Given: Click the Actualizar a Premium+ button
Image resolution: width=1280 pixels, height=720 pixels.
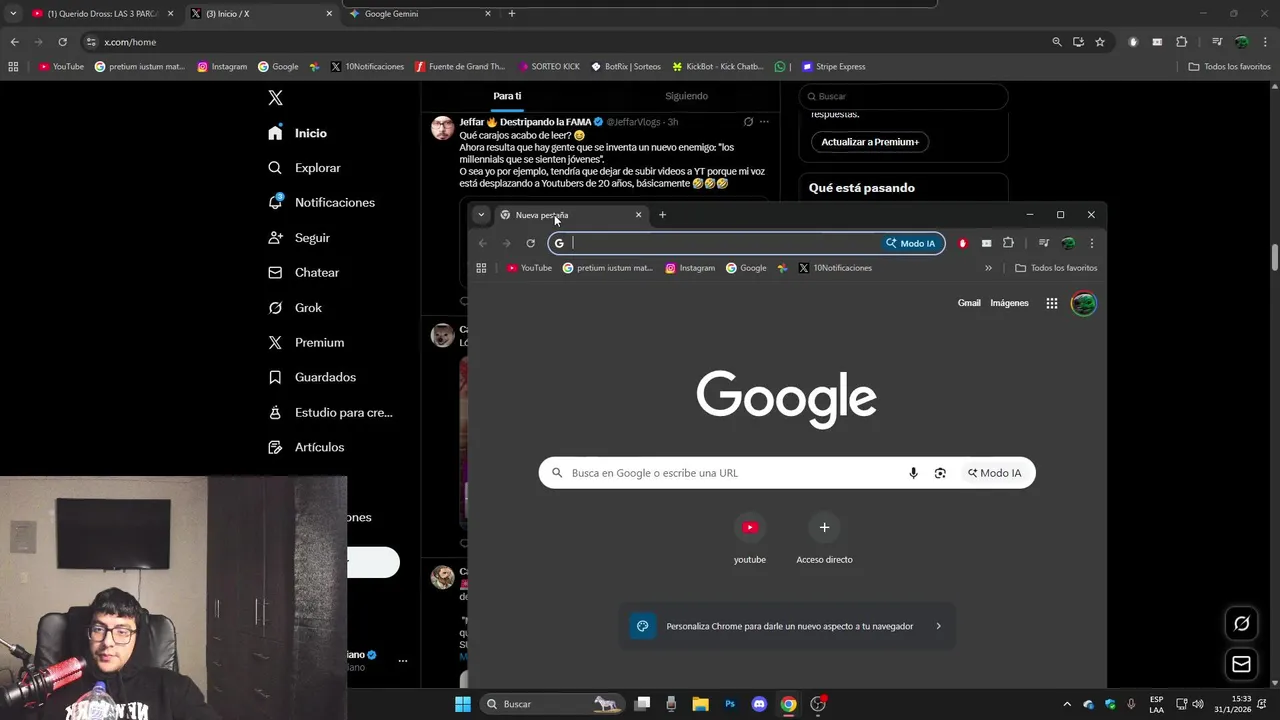Looking at the screenshot, I should (x=870, y=142).
